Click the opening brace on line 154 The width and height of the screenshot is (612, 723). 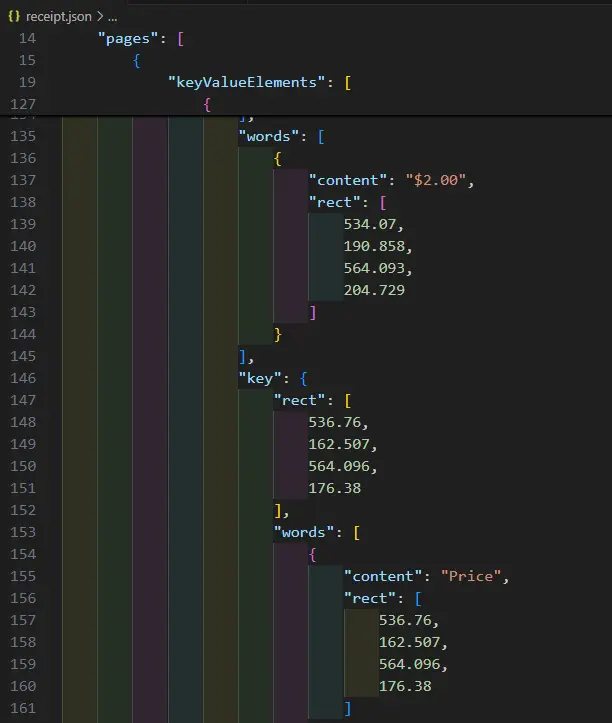coord(313,555)
